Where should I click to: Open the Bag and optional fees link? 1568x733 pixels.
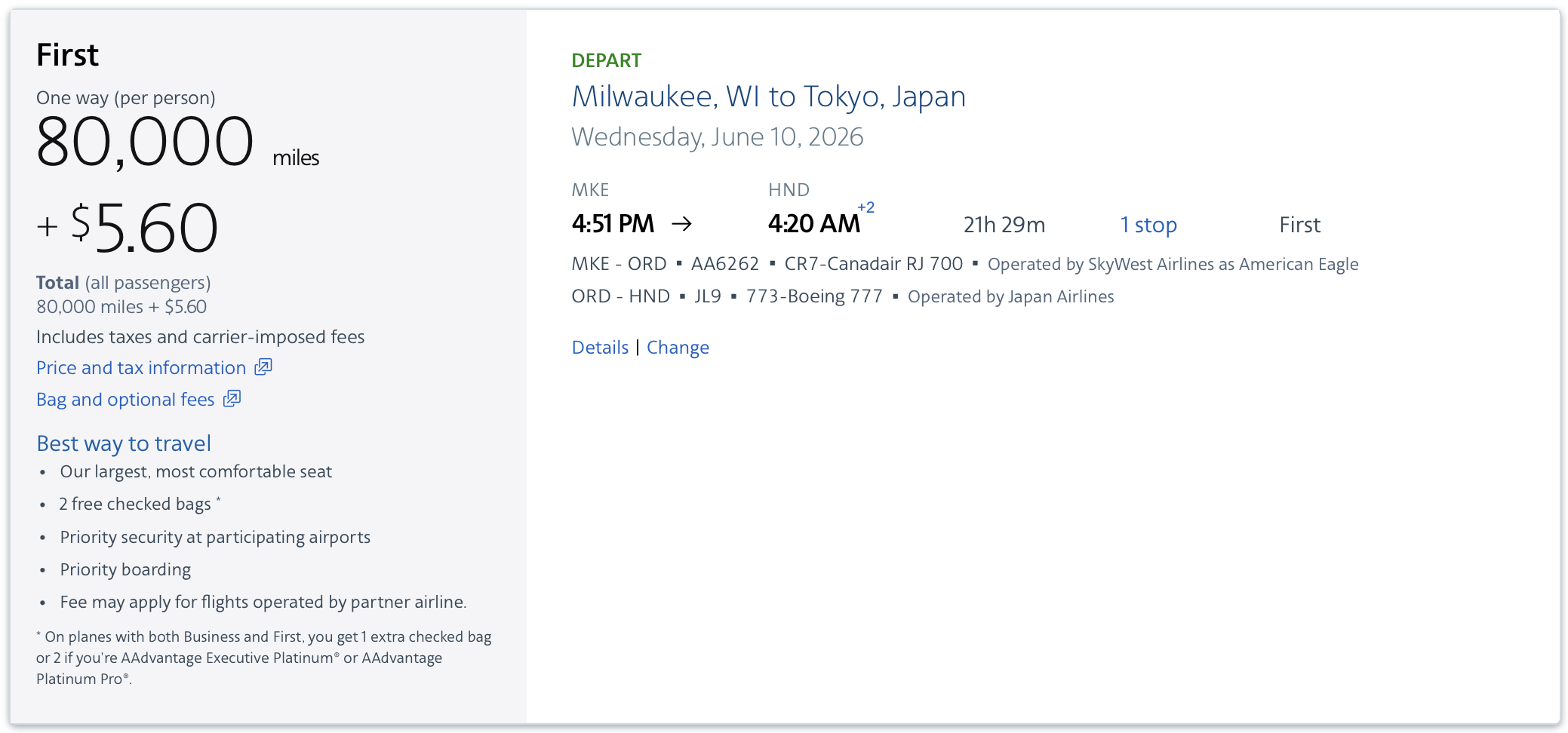point(125,400)
